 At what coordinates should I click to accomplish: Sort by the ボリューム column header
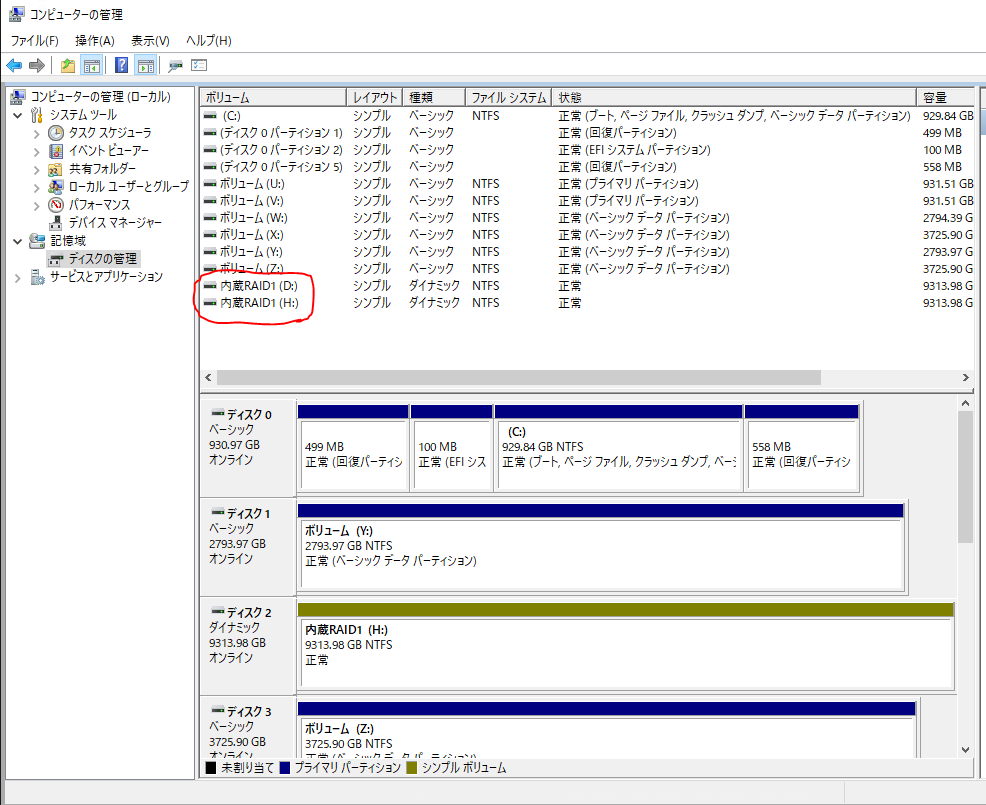point(274,97)
